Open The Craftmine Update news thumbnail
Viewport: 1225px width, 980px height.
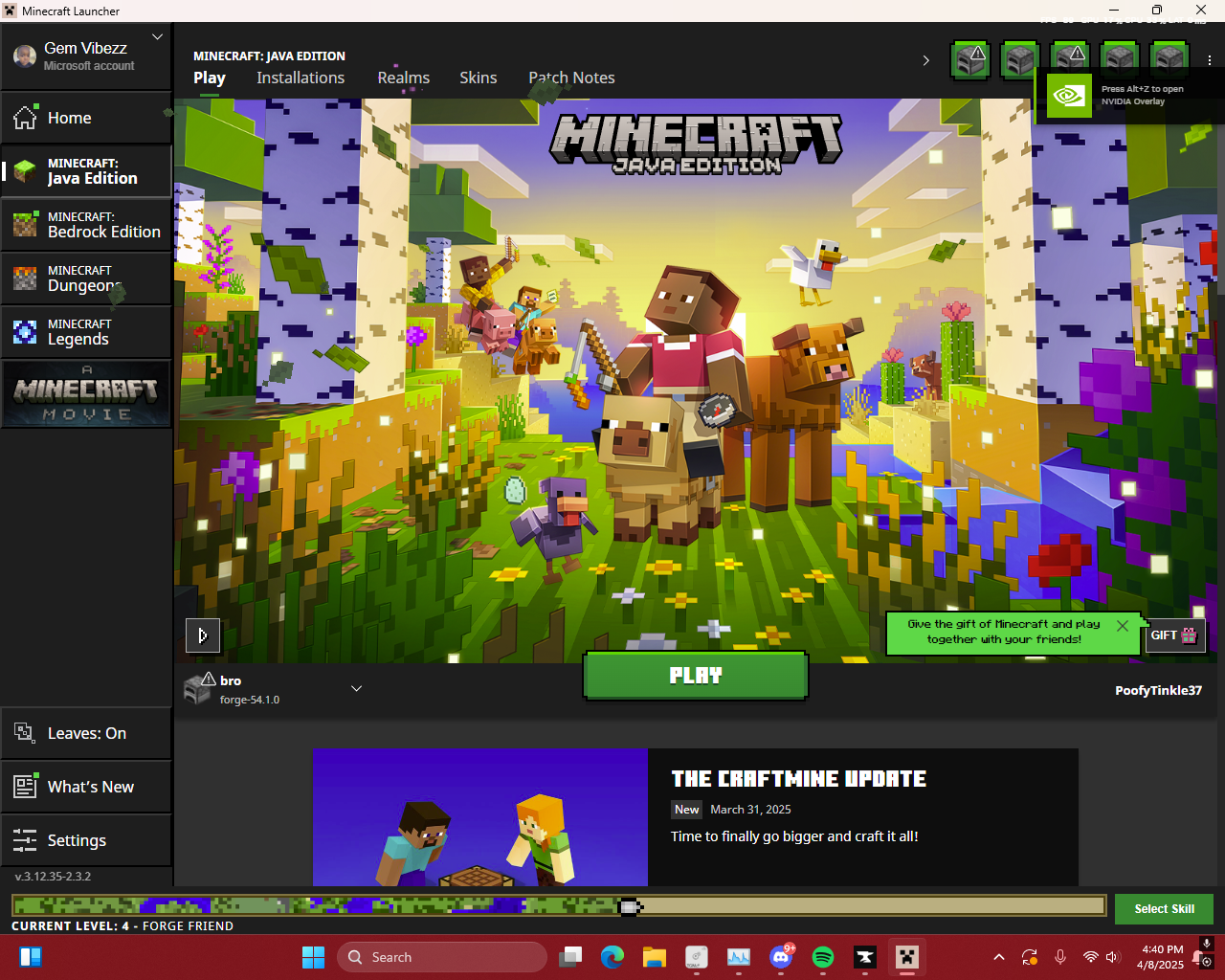pyautogui.click(x=480, y=817)
